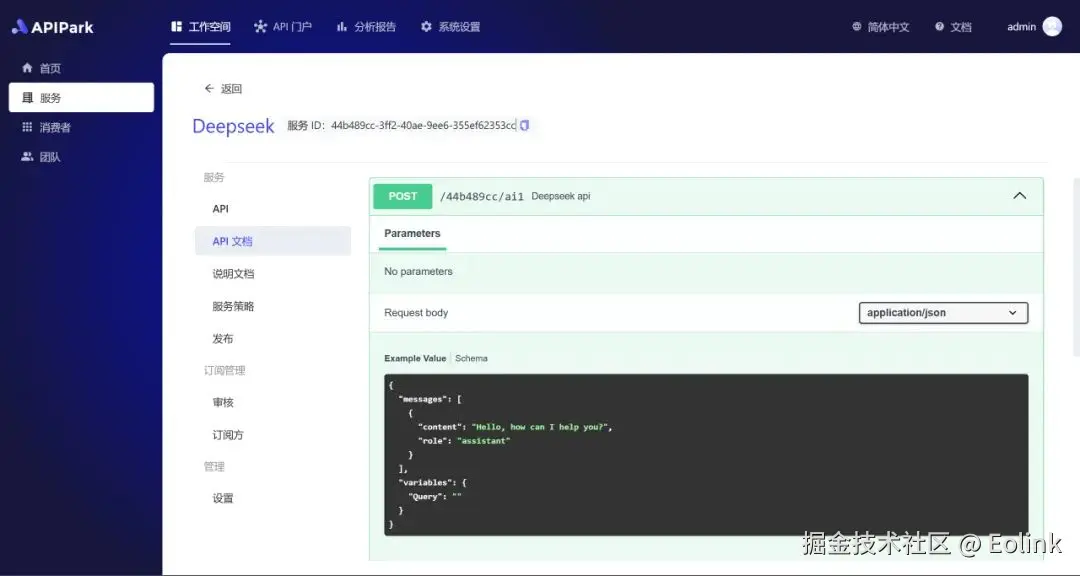Viewport: 1080px width, 576px height.
Task: Select the 首页 home icon in sidebar
Action: coord(28,68)
